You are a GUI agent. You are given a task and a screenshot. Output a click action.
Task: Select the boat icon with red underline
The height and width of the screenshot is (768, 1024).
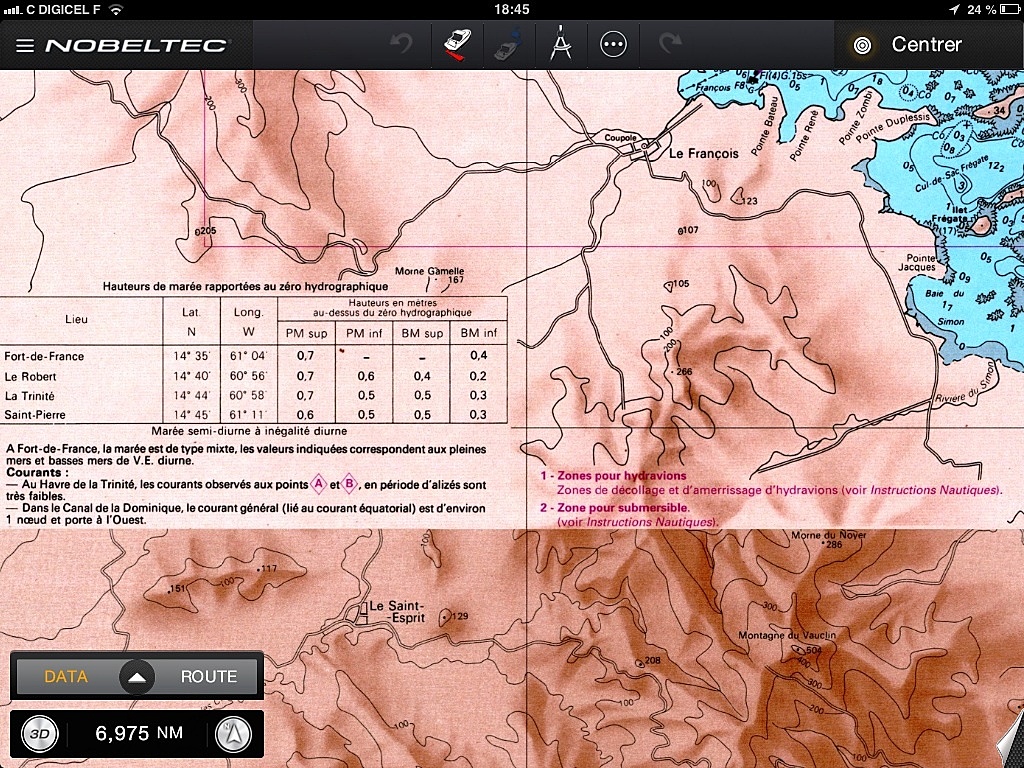click(457, 44)
